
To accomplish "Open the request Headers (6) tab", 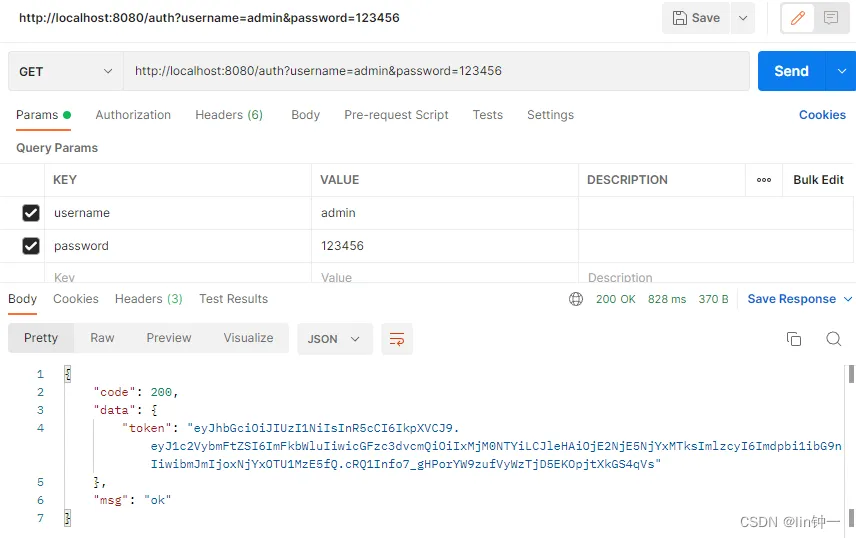I will pos(229,115).
